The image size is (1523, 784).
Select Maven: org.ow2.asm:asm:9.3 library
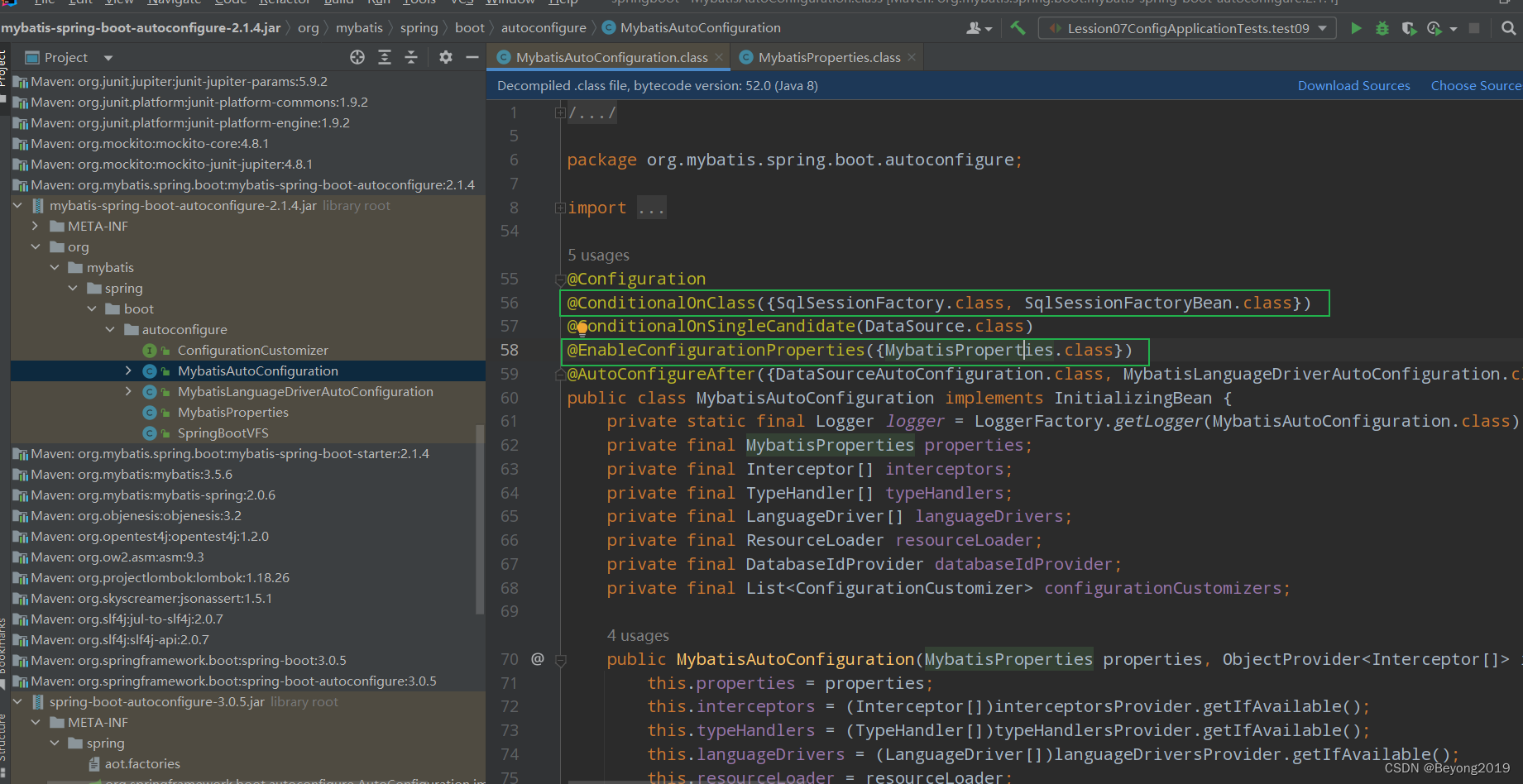click(117, 557)
